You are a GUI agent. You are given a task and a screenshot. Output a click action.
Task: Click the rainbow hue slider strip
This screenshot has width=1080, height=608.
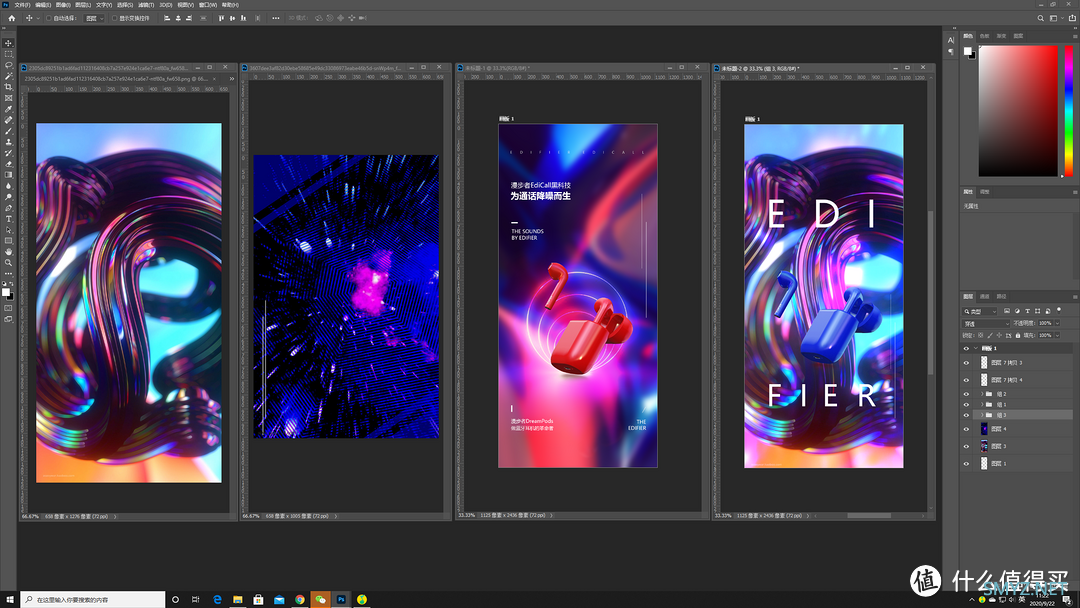1069,111
